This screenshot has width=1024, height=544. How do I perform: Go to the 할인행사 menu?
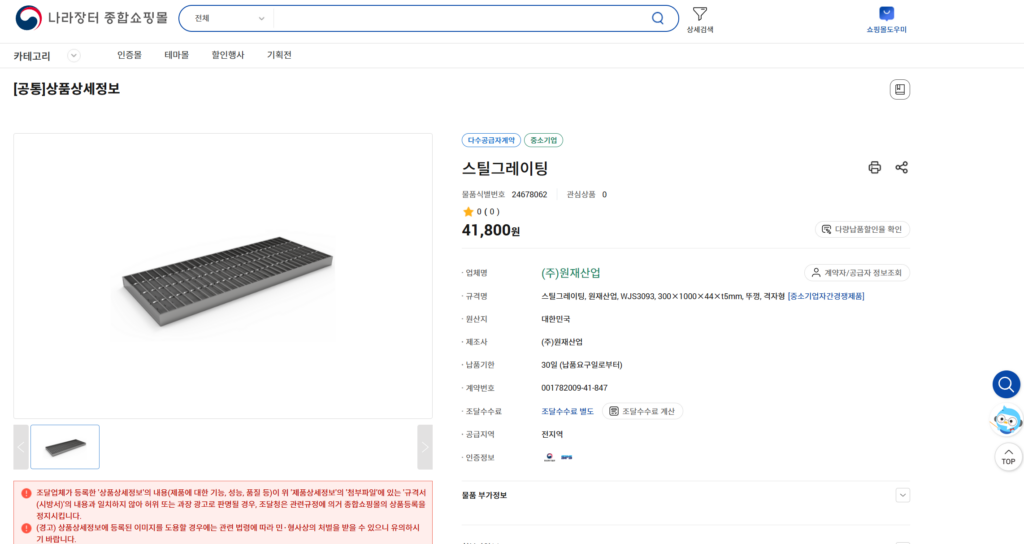(228, 55)
